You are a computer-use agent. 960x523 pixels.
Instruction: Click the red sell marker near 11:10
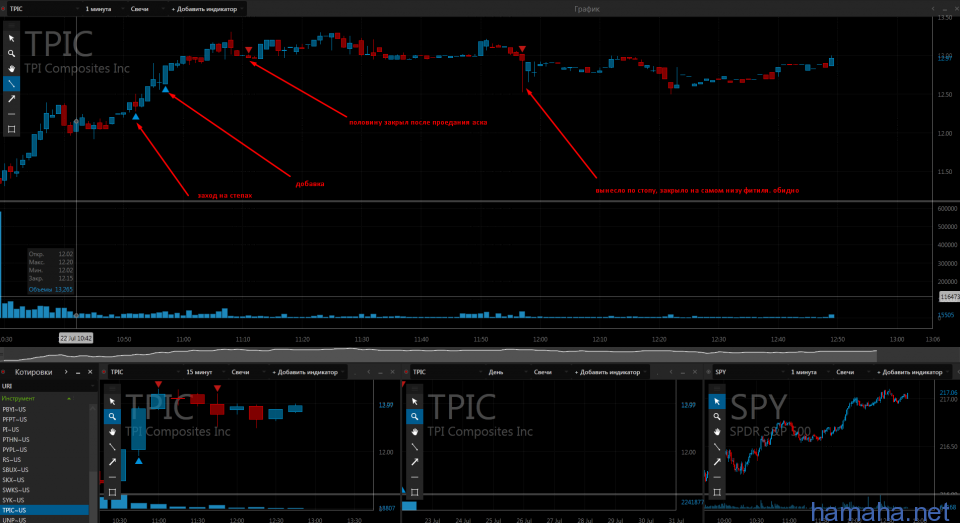click(x=249, y=50)
